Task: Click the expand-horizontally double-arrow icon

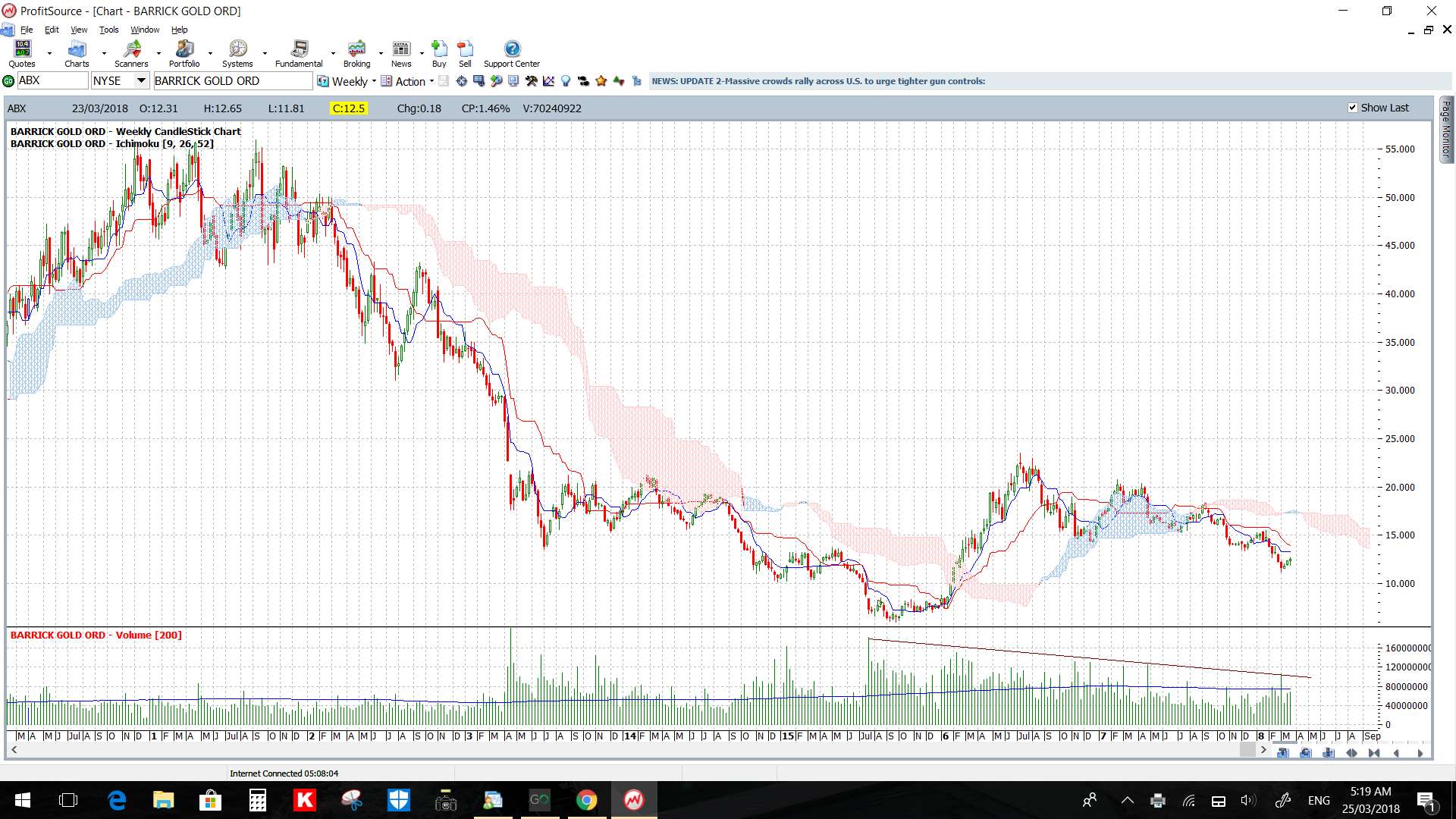Action: click(x=1351, y=753)
